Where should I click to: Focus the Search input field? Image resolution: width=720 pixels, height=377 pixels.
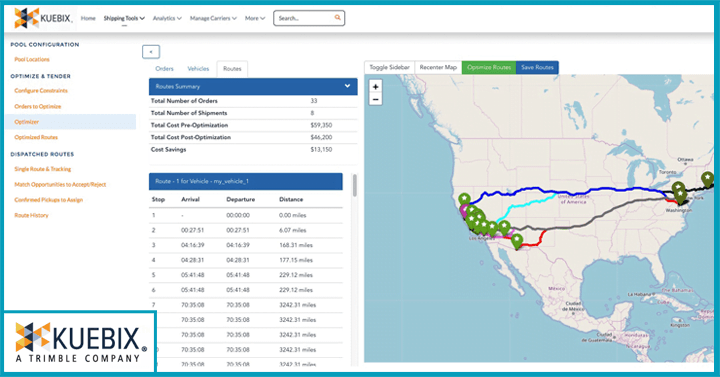pyautogui.click(x=304, y=18)
